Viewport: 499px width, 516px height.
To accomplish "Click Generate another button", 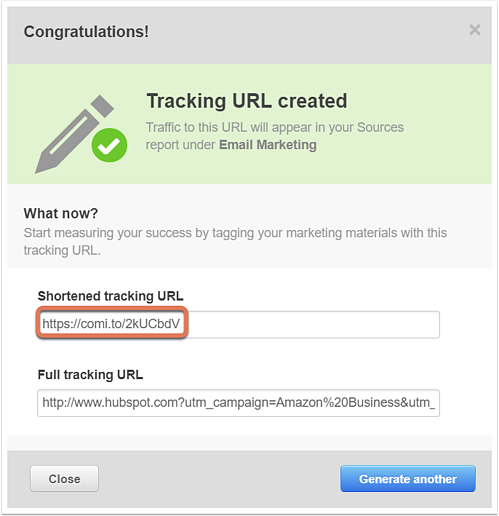I will 408,479.
